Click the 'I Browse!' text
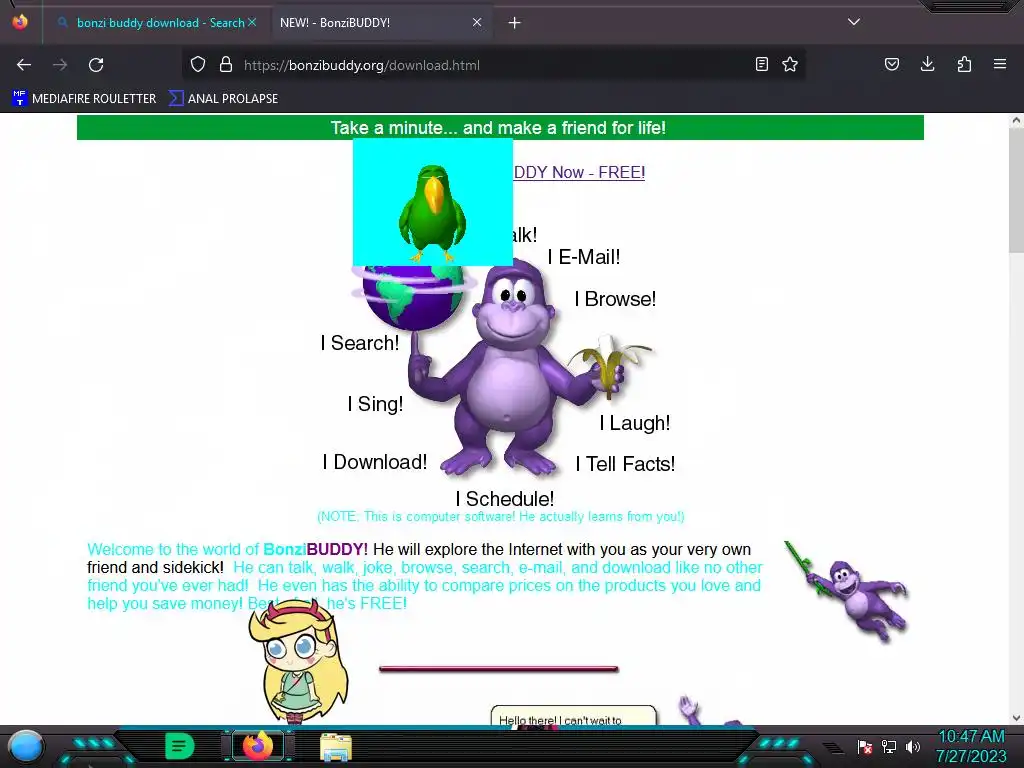This screenshot has height=768, width=1024. pos(615,298)
